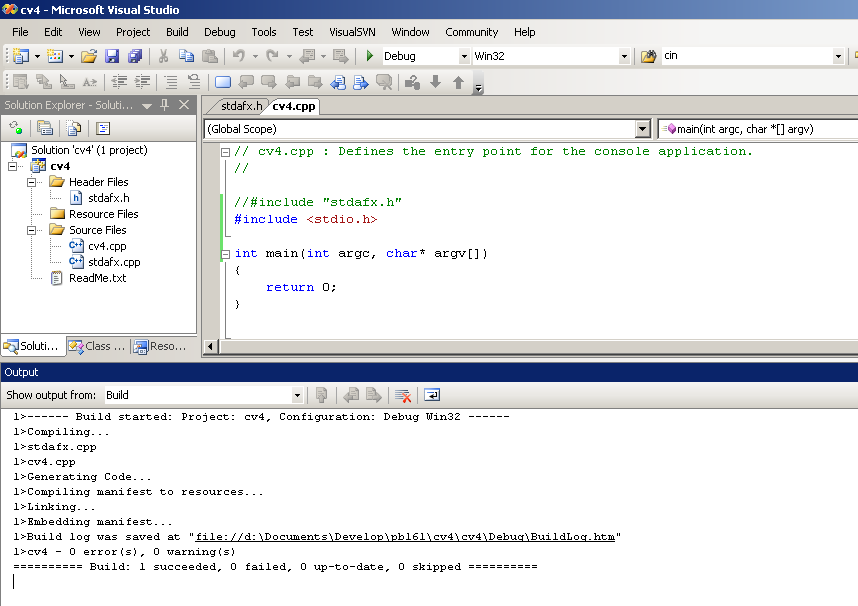Increase line indent icon

[142, 82]
